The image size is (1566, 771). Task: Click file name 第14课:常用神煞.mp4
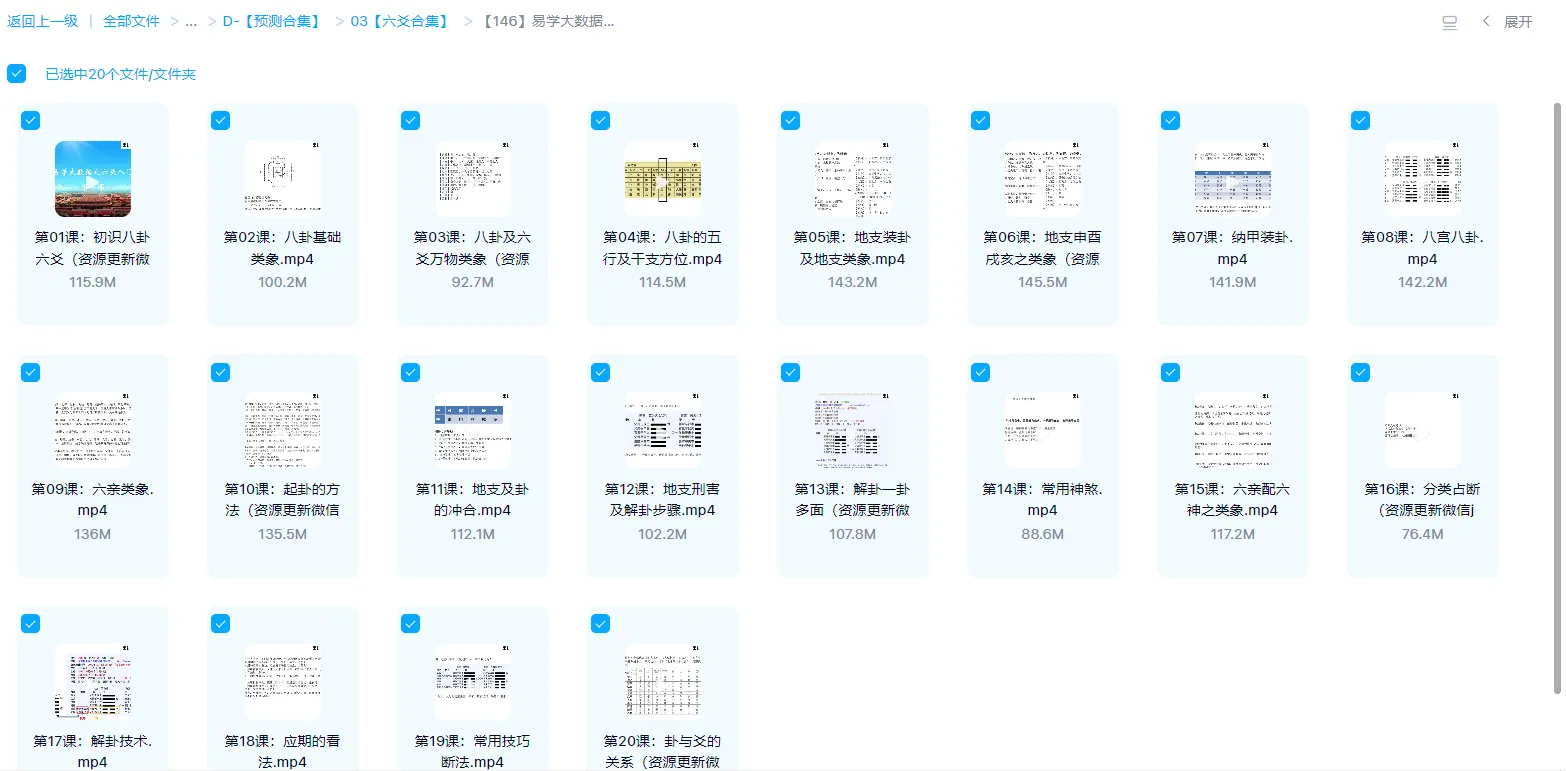pos(1043,500)
